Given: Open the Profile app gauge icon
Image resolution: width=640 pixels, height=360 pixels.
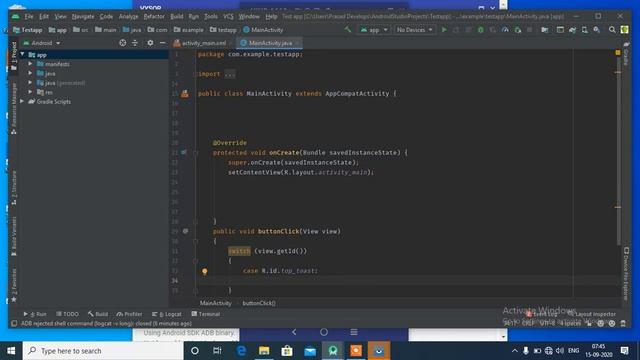Looking at the screenshot, I should point(505,30).
